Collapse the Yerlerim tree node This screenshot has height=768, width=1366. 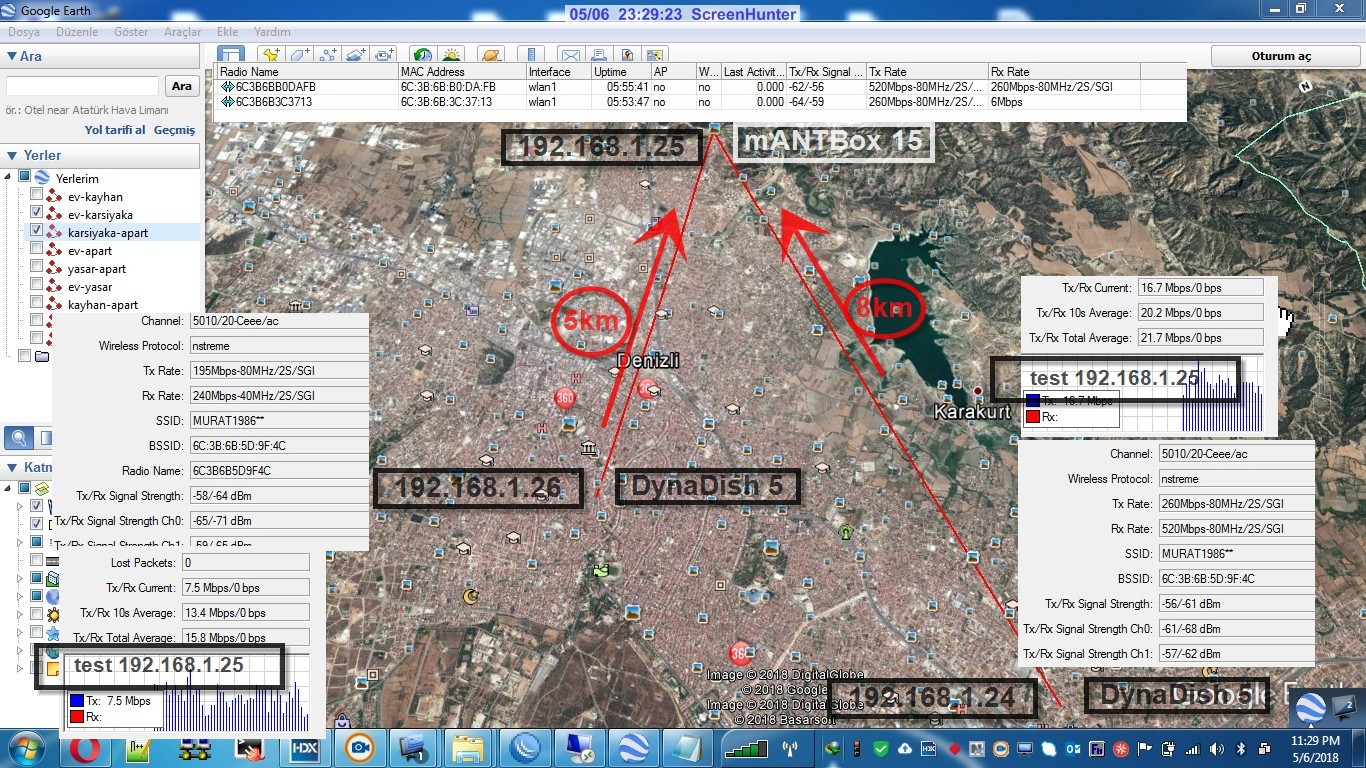tap(10, 178)
